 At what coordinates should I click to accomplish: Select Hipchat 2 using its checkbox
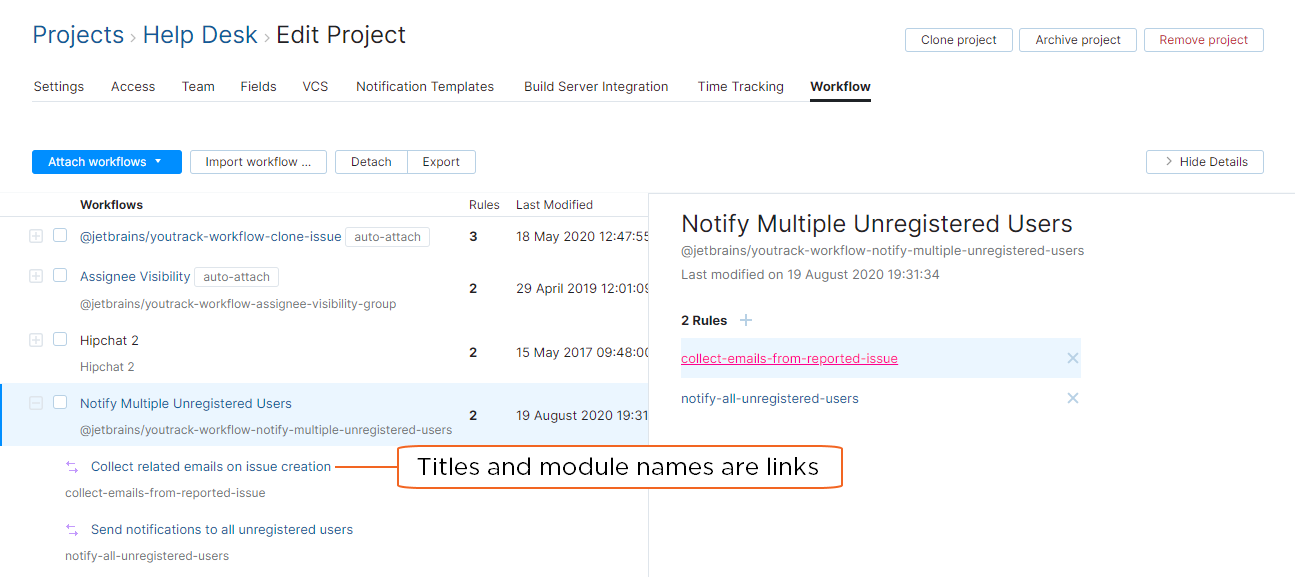pyautogui.click(x=59, y=340)
